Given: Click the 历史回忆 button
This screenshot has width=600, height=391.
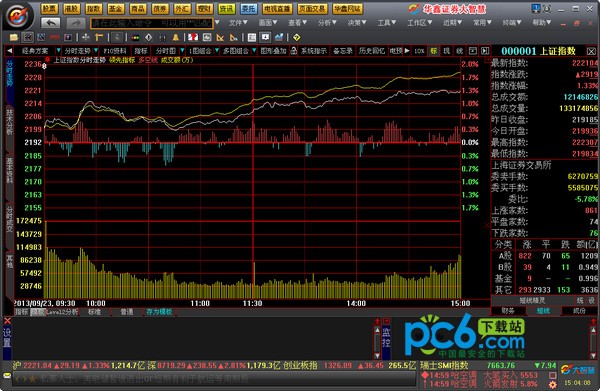Looking at the screenshot, I should point(372,51).
